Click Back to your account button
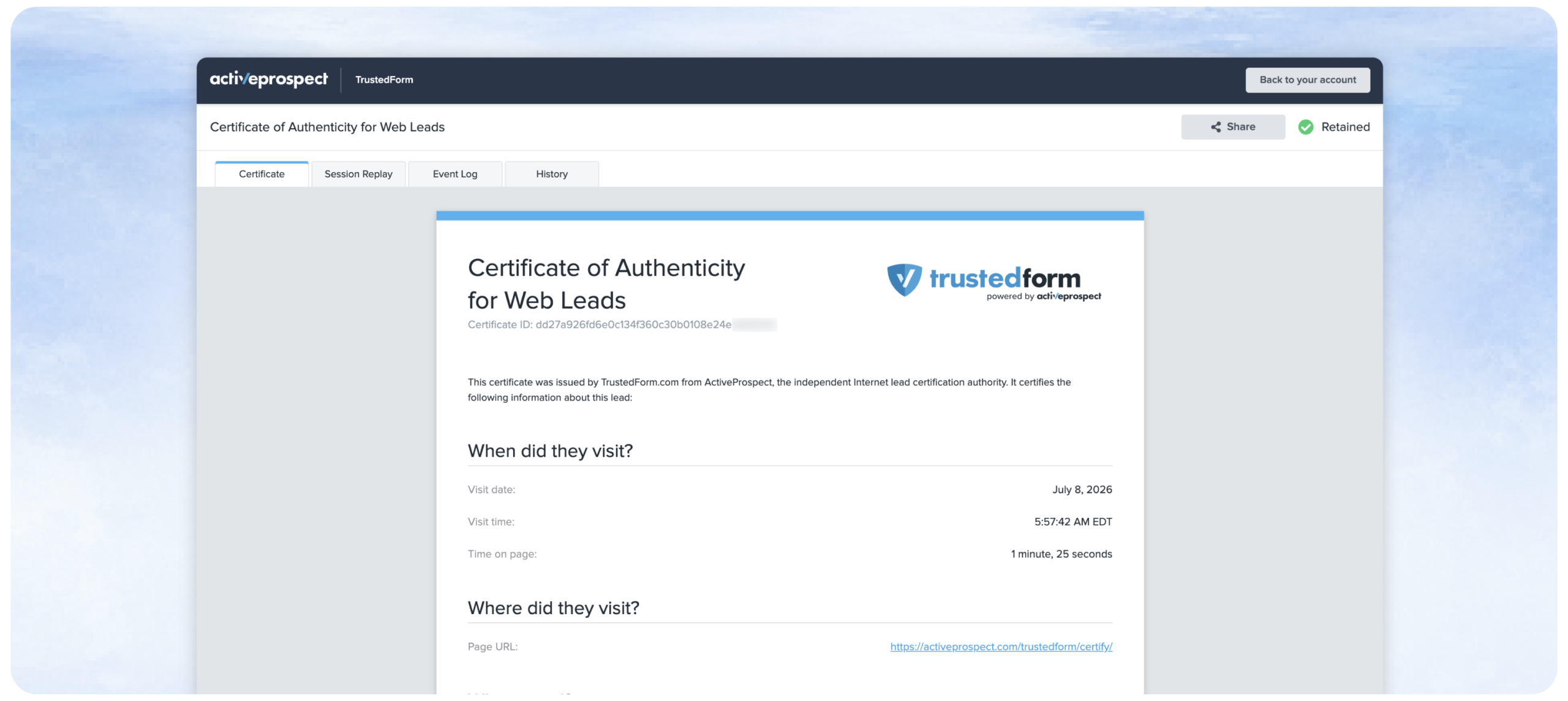This screenshot has width=1568, height=701. pyautogui.click(x=1308, y=80)
